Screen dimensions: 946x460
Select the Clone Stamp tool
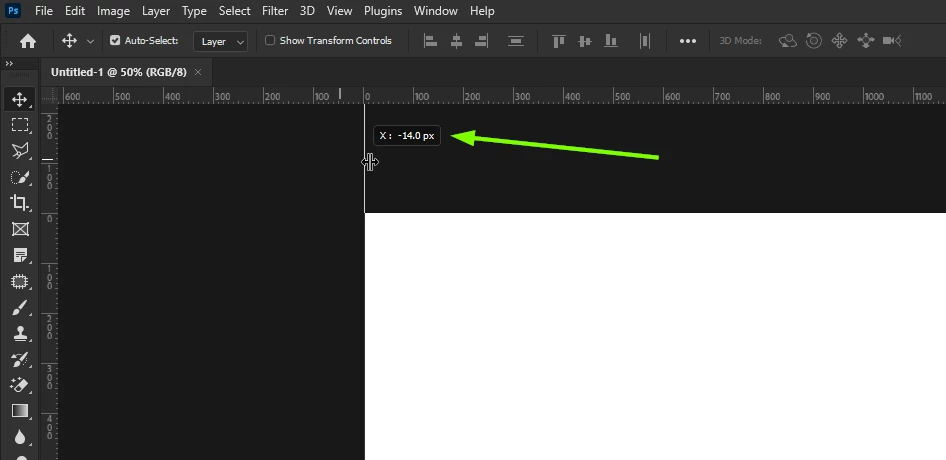pos(19,334)
